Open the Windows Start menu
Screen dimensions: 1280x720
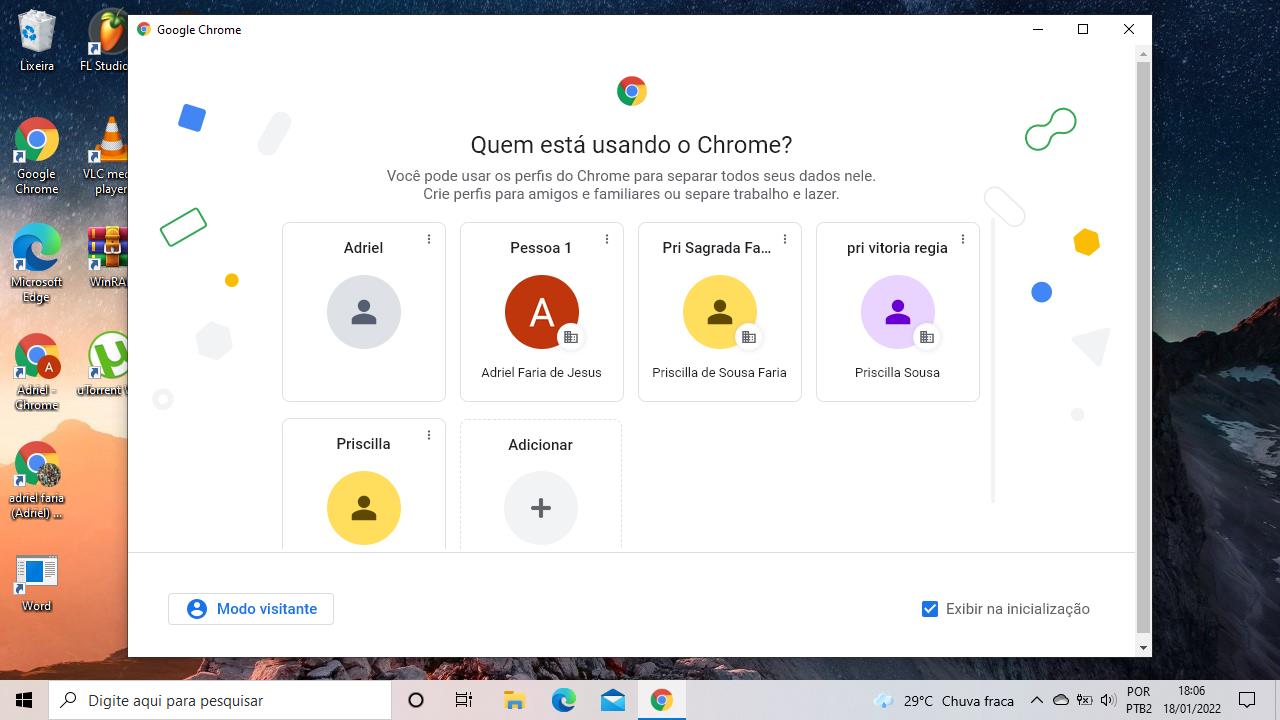point(24,700)
